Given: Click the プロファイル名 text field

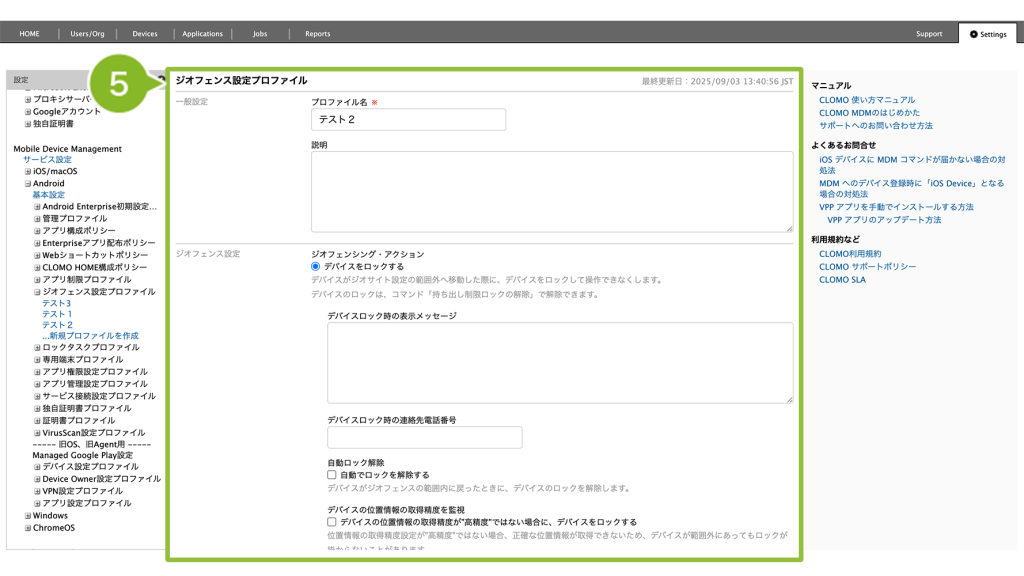Looking at the screenshot, I should pos(408,120).
